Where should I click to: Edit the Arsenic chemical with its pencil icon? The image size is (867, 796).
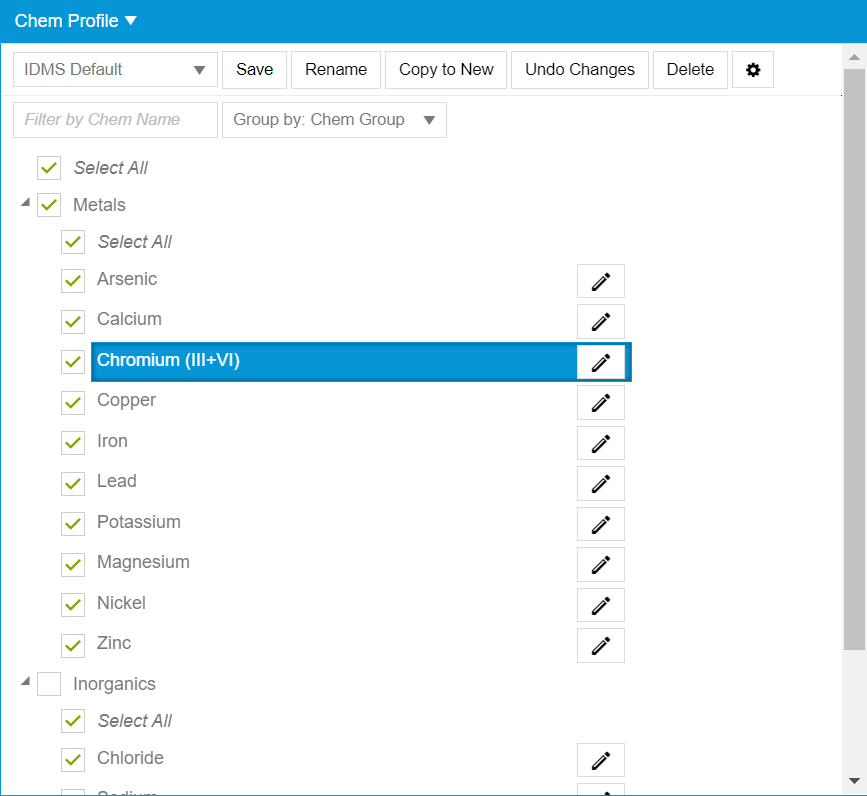[x=600, y=281]
